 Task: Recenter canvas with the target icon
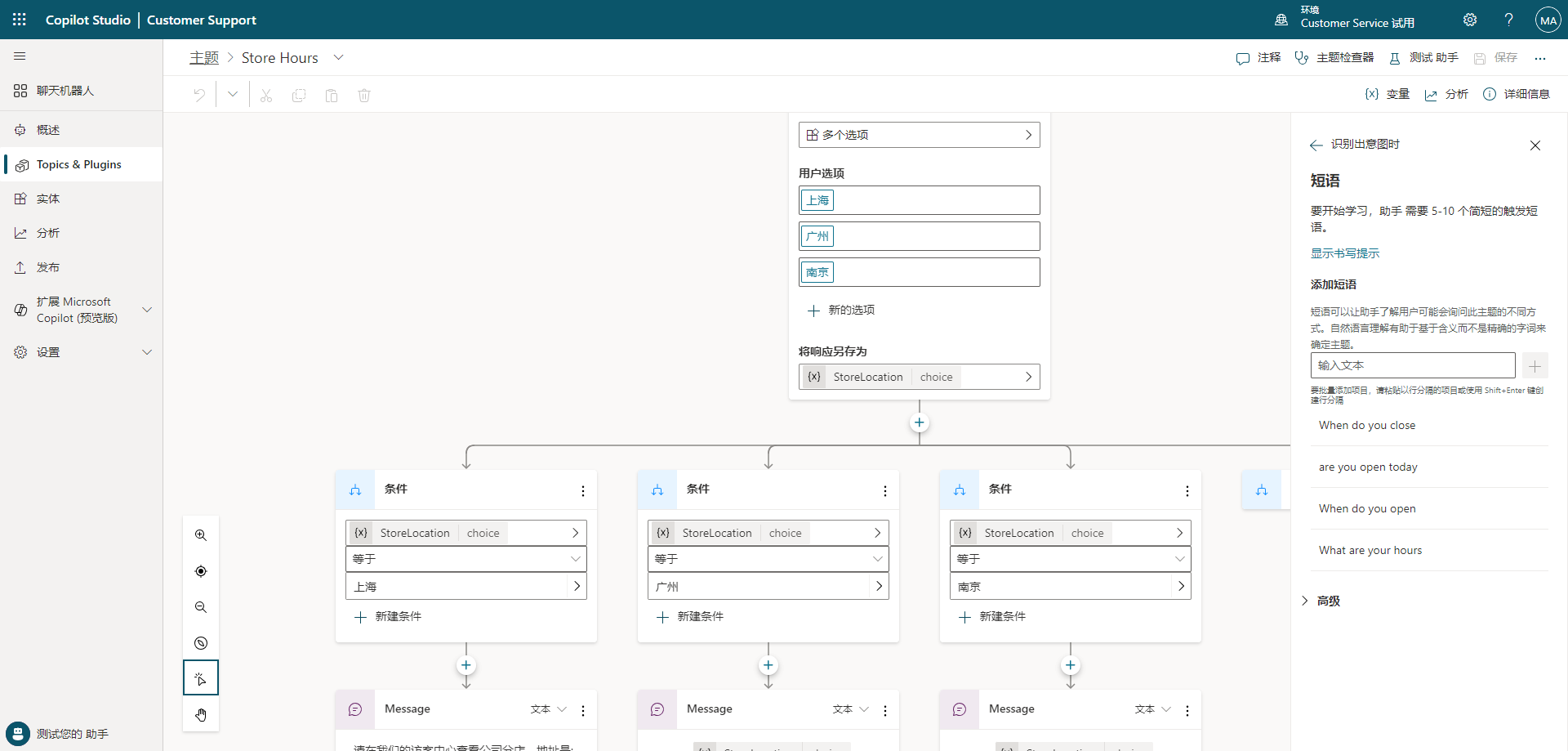[201, 571]
